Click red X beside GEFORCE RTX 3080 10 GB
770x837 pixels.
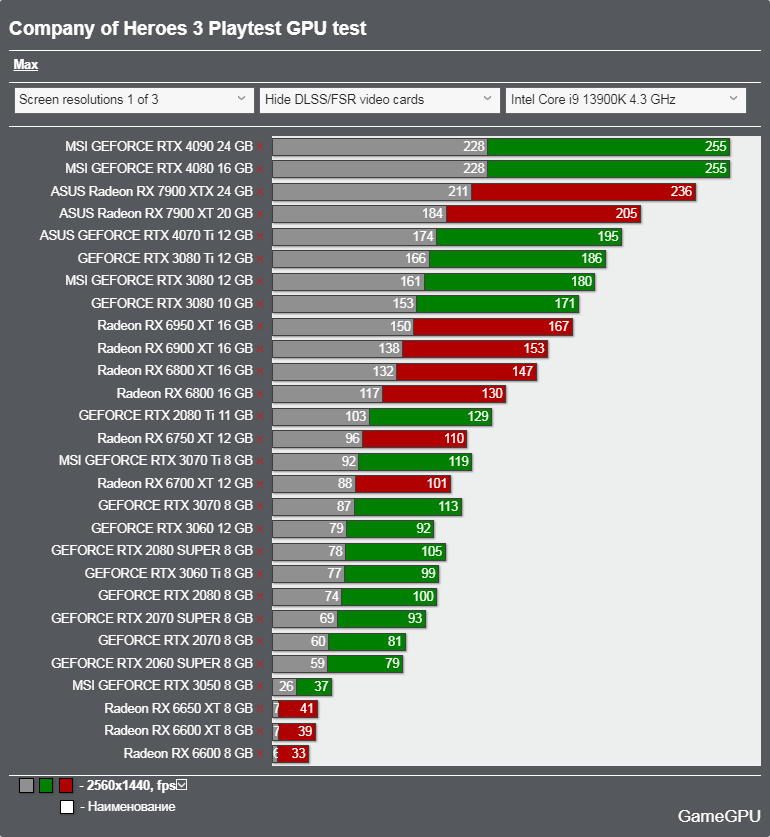(x=260, y=304)
